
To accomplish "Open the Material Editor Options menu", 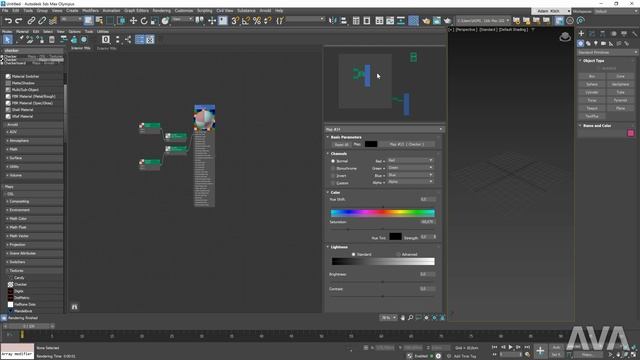I will coord(75,31).
